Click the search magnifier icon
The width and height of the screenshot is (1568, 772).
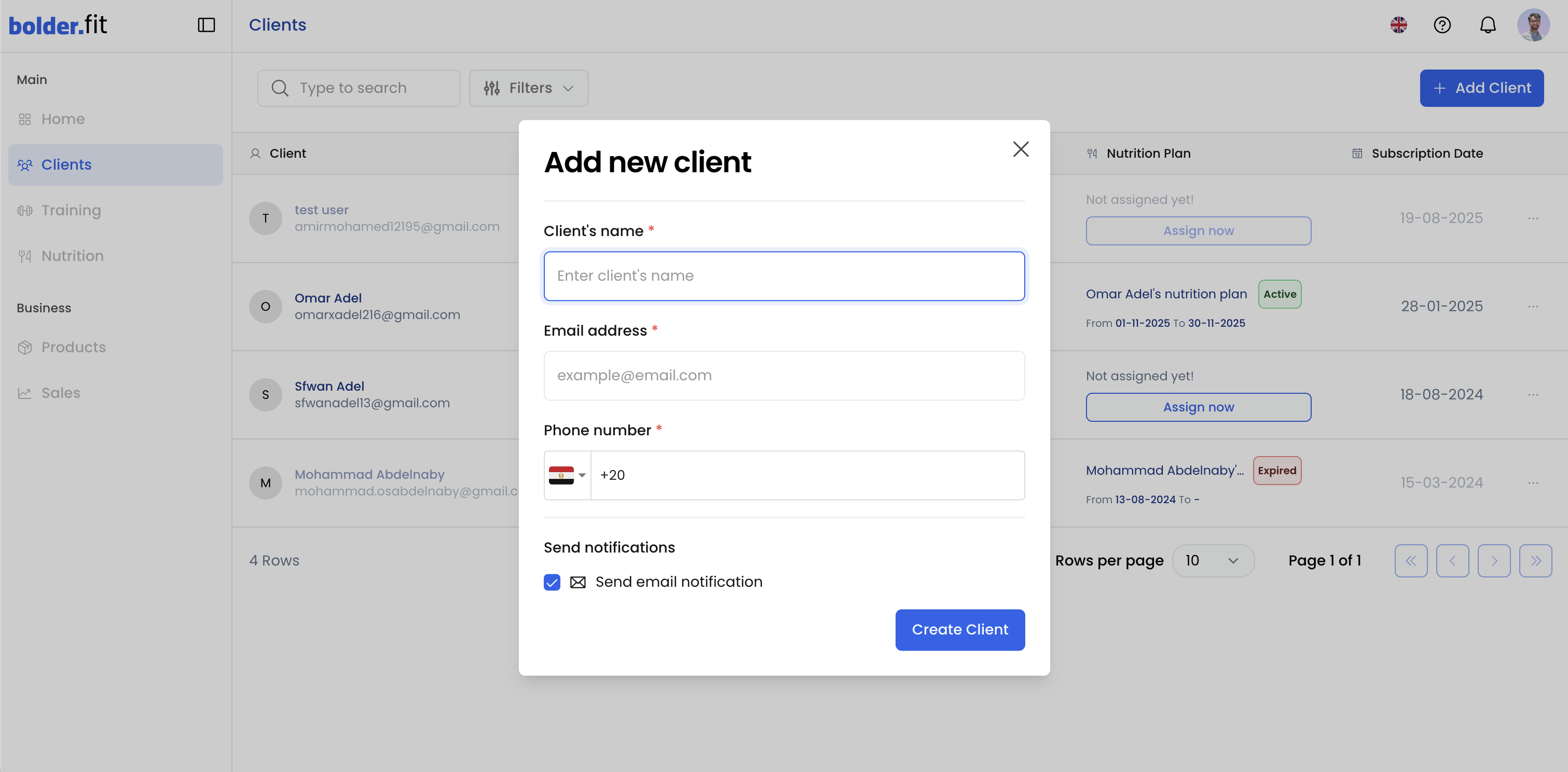(279, 88)
